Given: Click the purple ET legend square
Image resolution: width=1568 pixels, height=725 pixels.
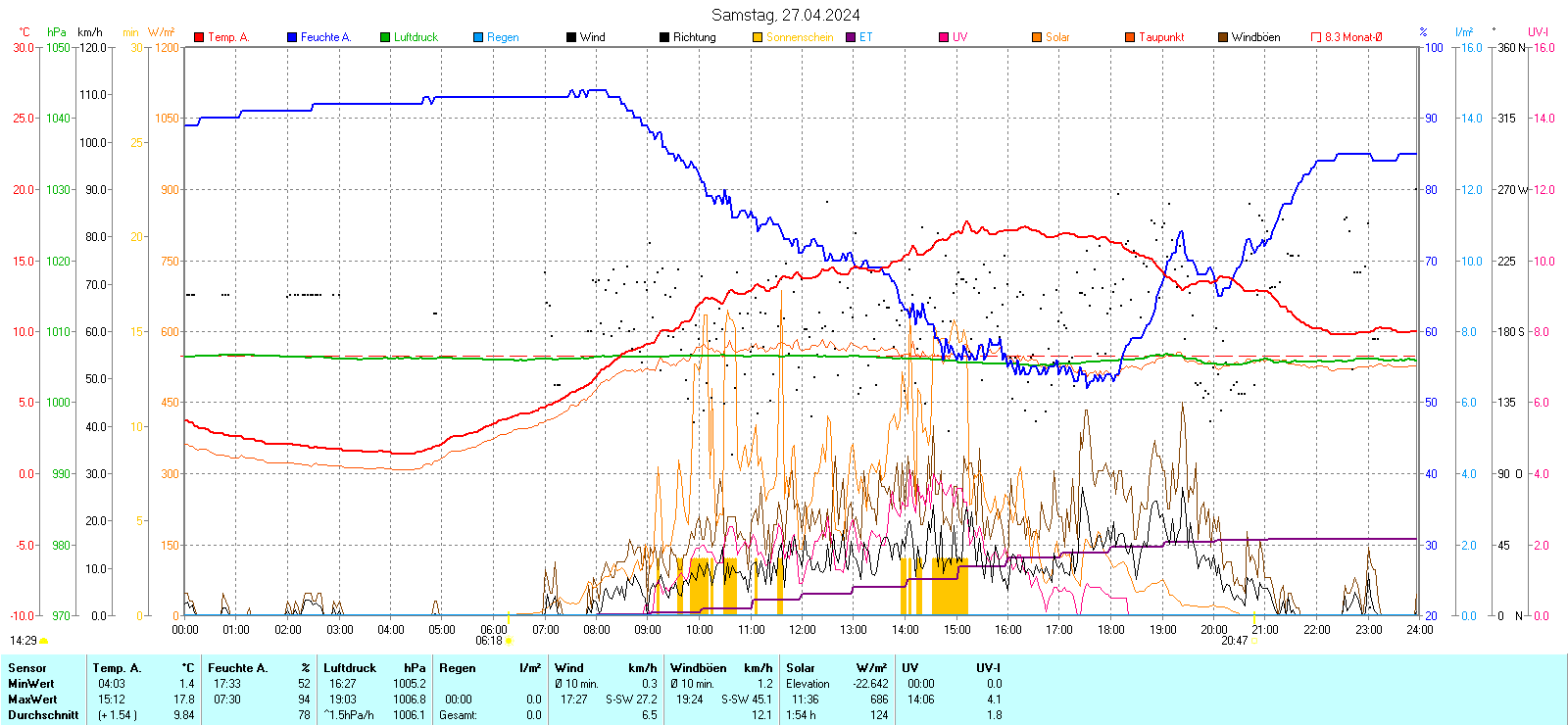Looking at the screenshot, I should (x=851, y=37).
